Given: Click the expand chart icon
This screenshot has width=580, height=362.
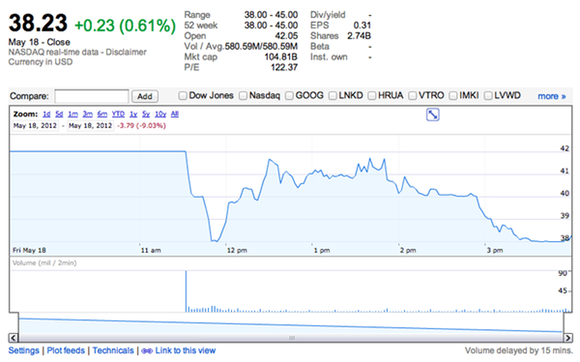Looking at the screenshot, I should click(432, 115).
